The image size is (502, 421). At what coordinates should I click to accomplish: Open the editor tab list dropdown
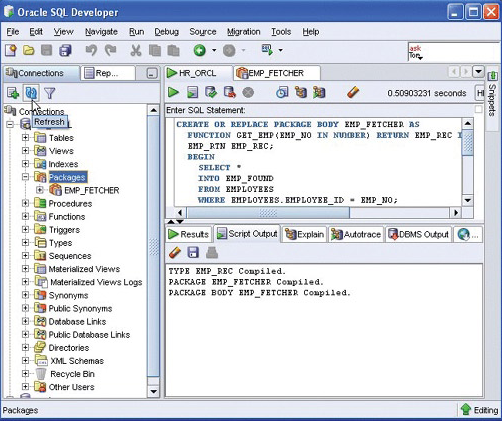478,71
